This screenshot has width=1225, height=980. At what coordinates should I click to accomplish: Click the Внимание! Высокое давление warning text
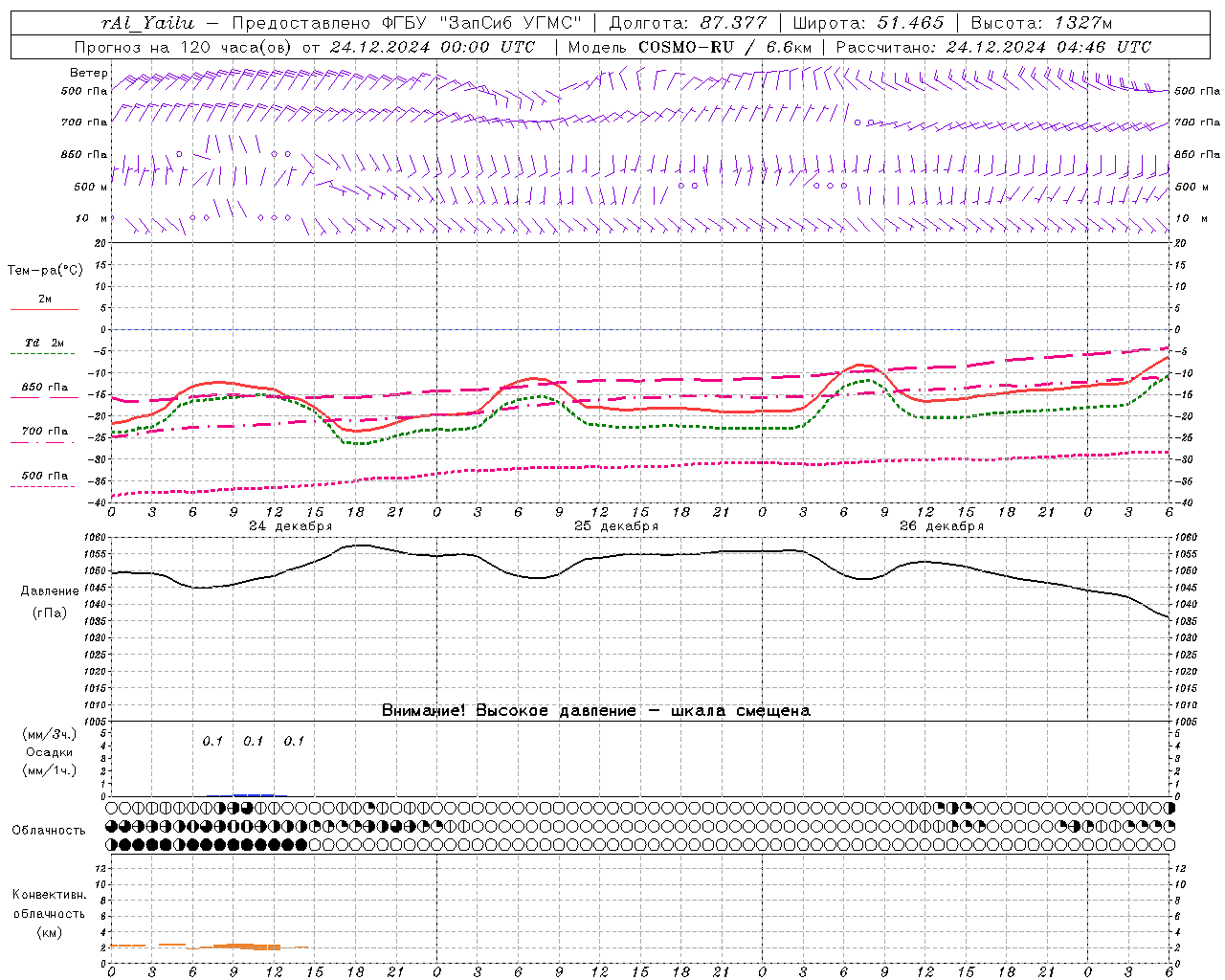coord(596,710)
